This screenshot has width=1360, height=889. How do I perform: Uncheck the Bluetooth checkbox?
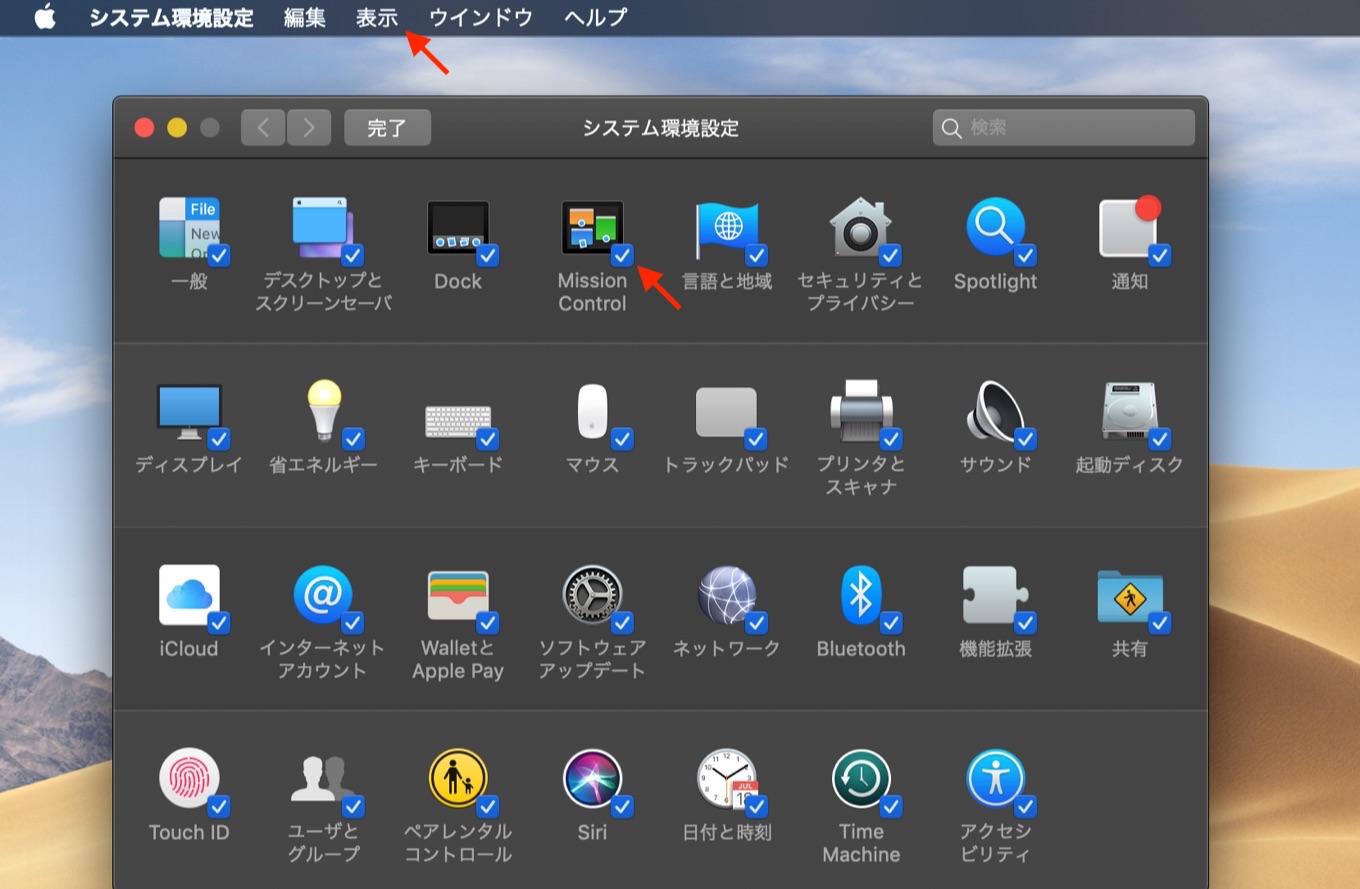pyautogui.click(x=890, y=622)
